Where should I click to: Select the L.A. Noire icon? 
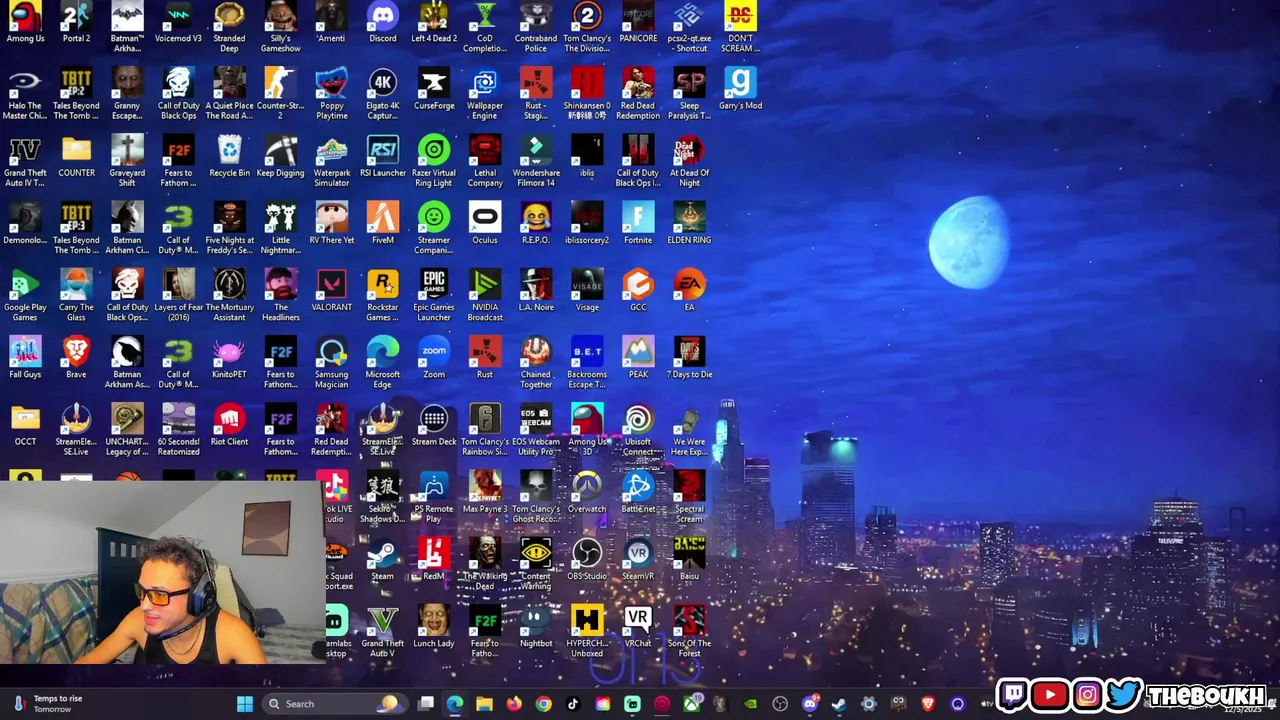click(536, 291)
